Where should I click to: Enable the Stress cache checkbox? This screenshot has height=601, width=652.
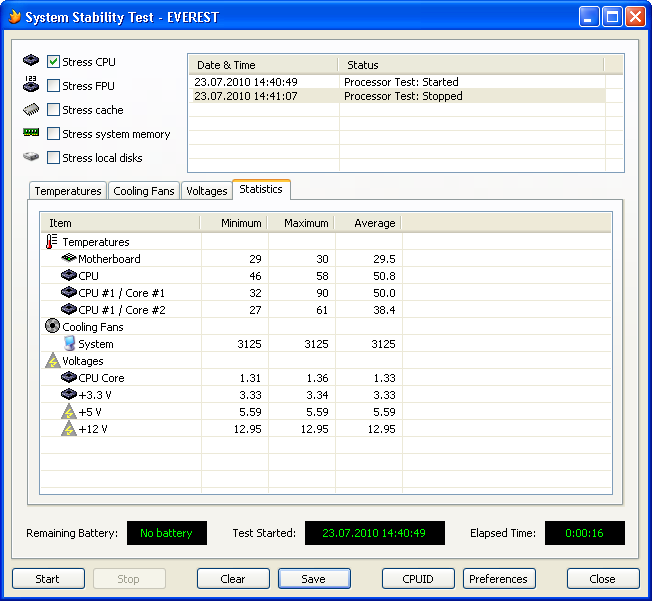coord(54,110)
